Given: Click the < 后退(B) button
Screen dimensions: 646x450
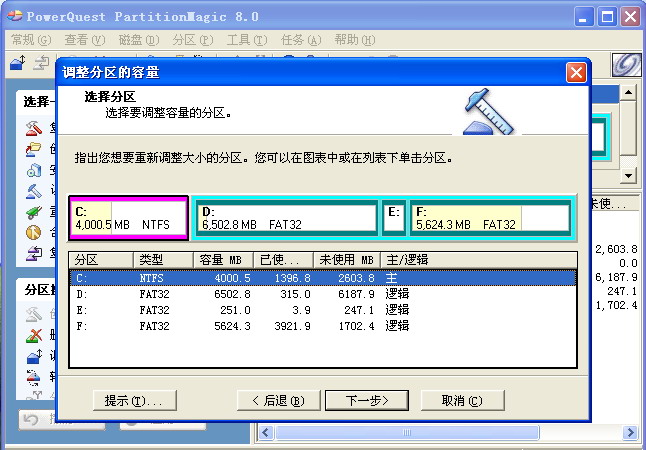Looking at the screenshot, I should 279,401.
